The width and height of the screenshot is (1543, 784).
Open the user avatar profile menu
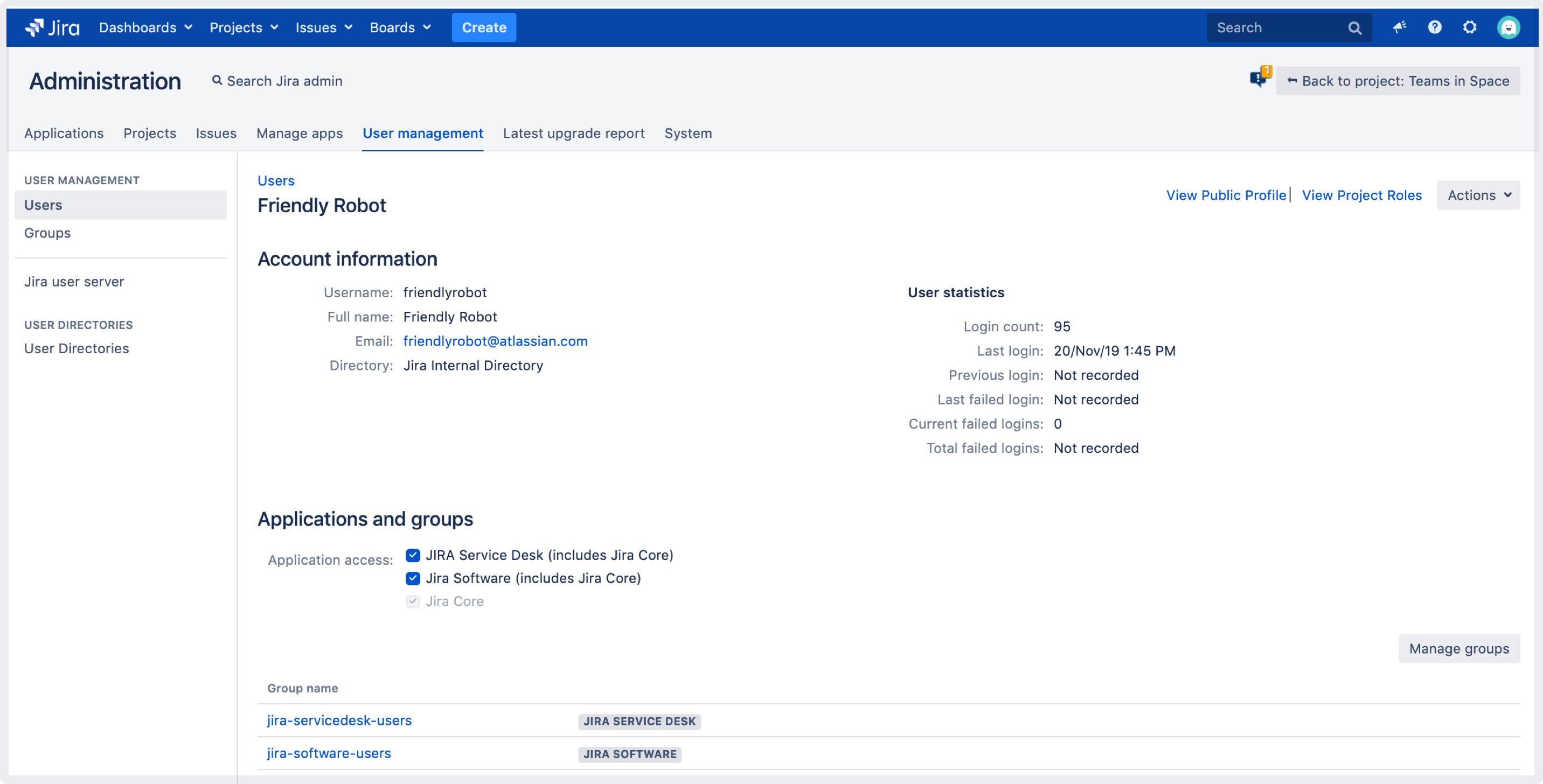click(1509, 27)
